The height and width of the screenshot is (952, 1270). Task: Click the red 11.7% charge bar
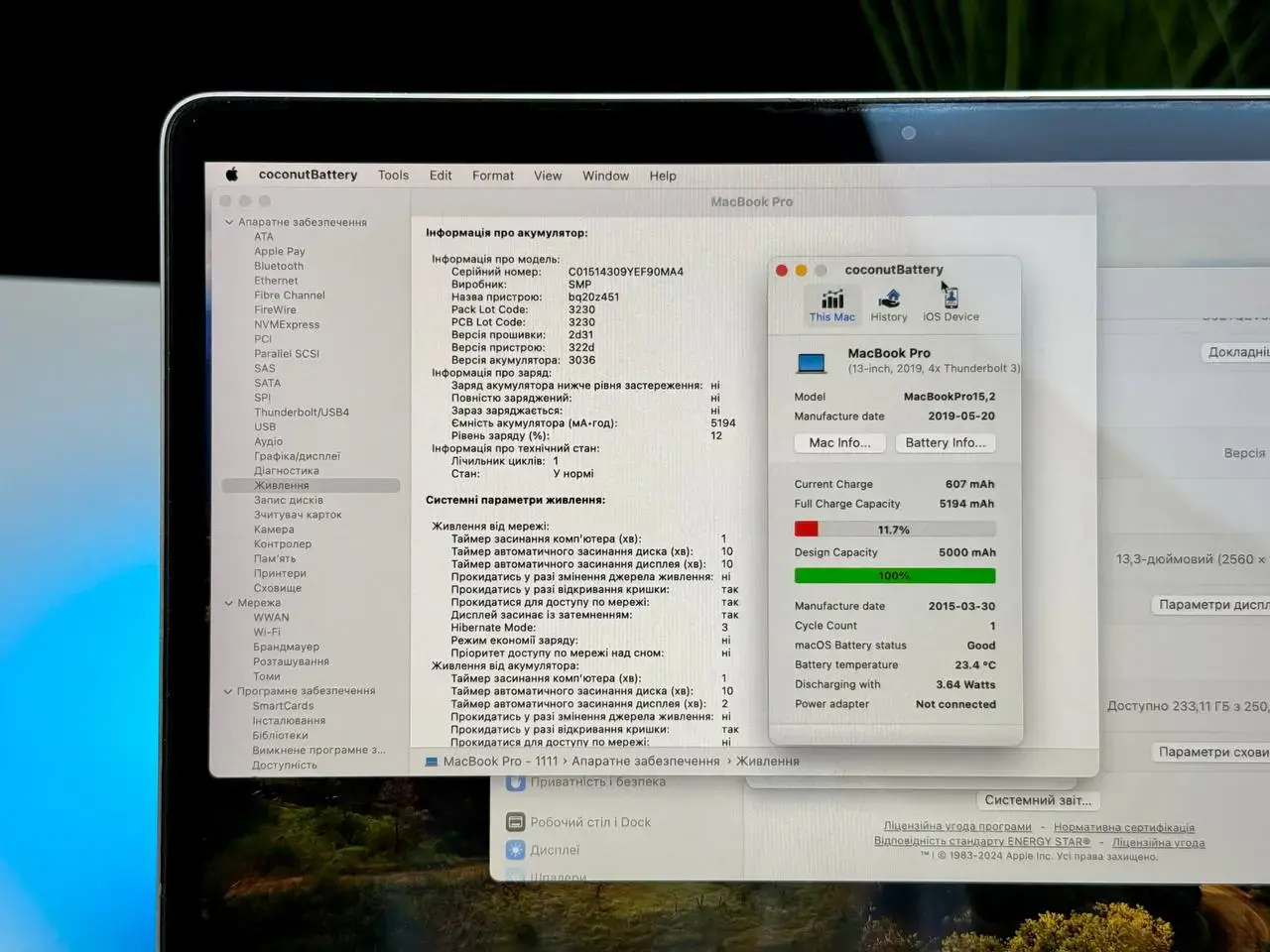coord(895,530)
